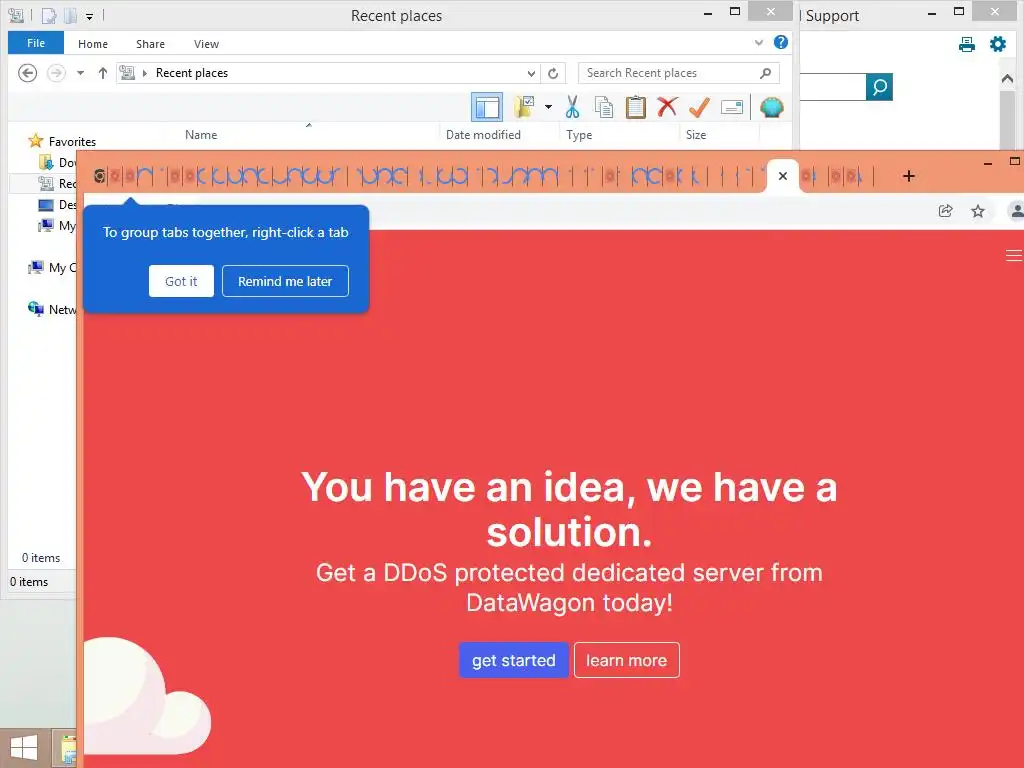Image resolution: width=1024 pixels, height=768 pixels.
Task: Click the folder options icon in toolbar
Action: pyautogui.click(x=524, y=107)
